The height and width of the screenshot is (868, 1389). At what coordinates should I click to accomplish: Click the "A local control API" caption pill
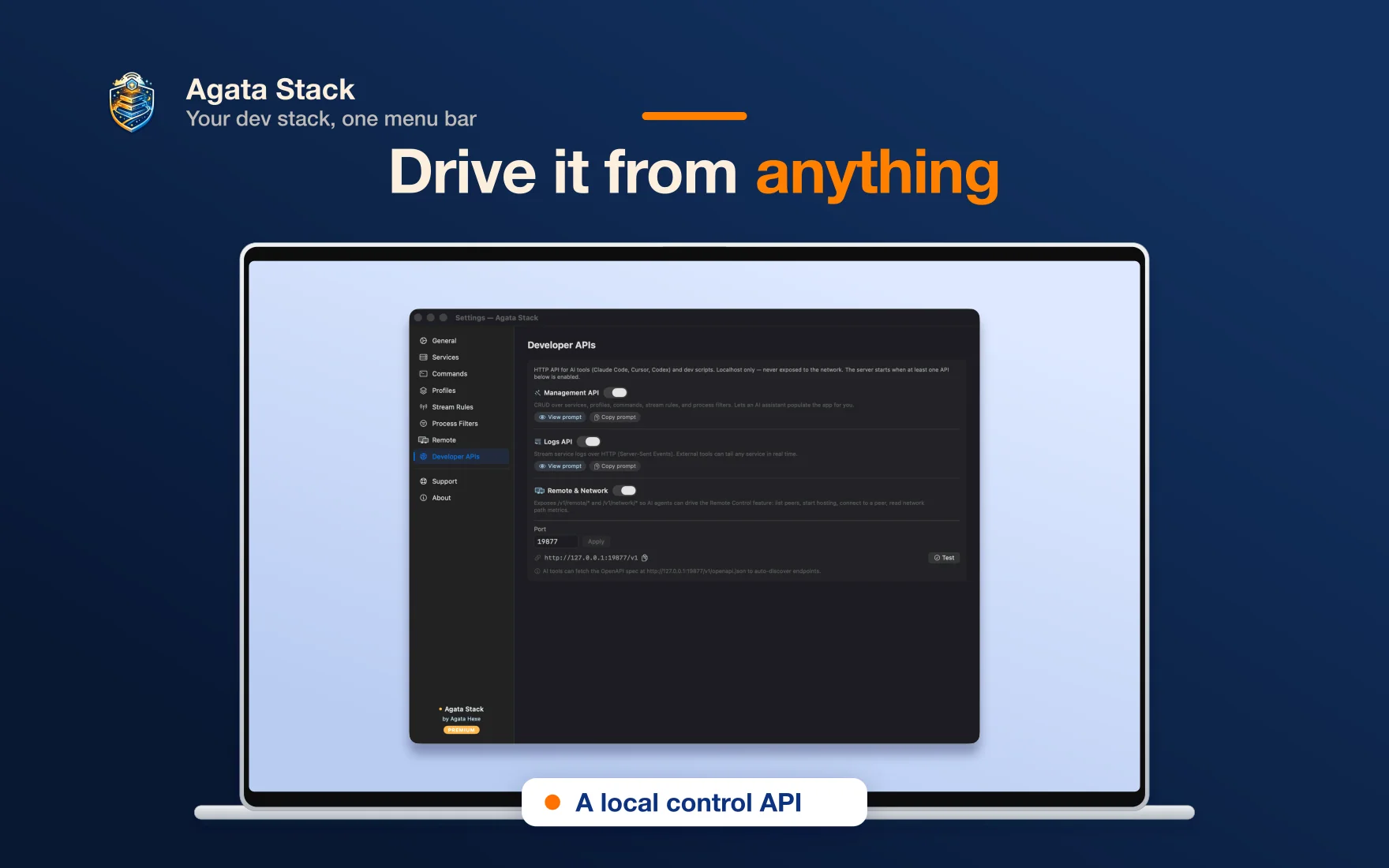click(x=694, y=803)
